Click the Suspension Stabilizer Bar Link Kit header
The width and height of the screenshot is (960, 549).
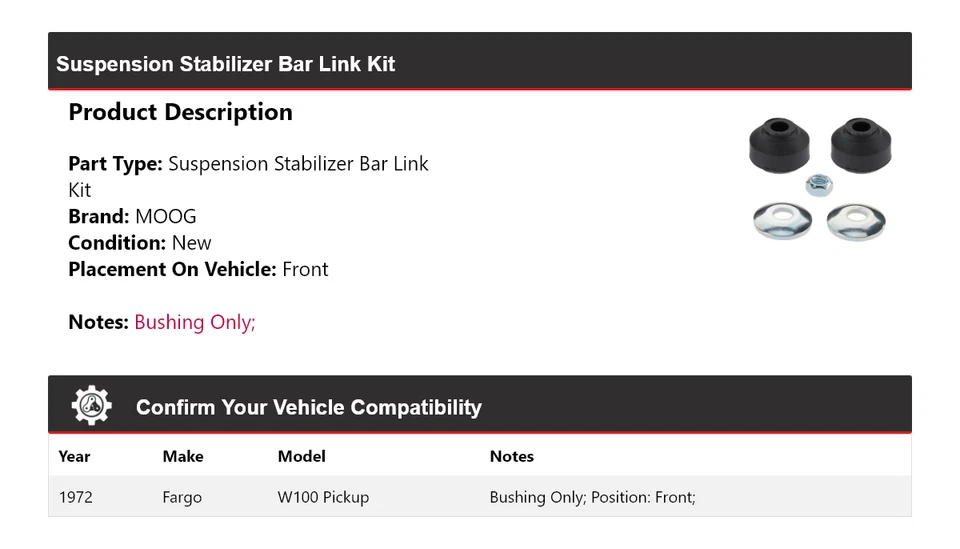point(226,64)
